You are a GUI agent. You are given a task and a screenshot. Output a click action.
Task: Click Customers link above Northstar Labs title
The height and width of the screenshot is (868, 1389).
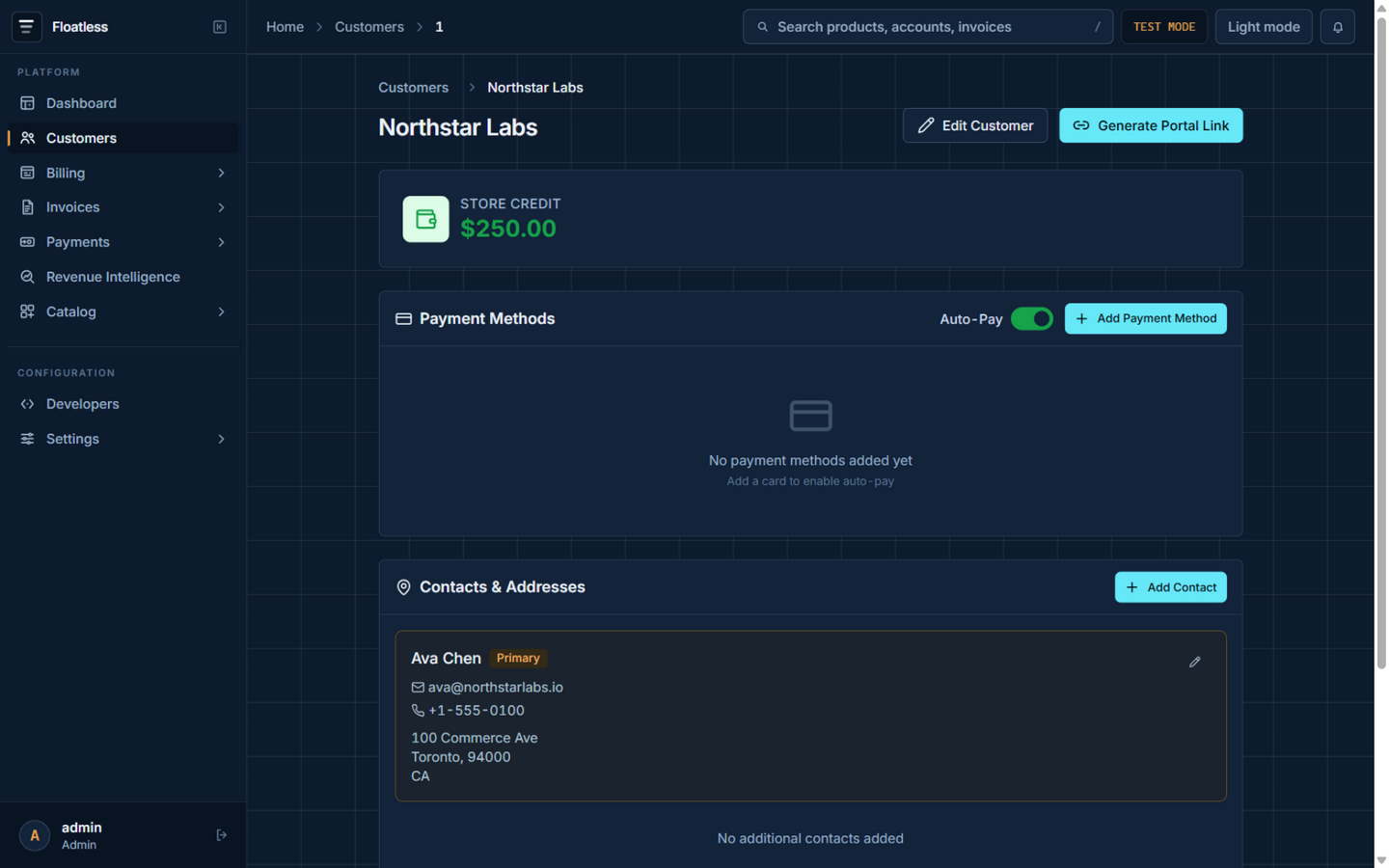pyautogui.click(x=413, y=88)
